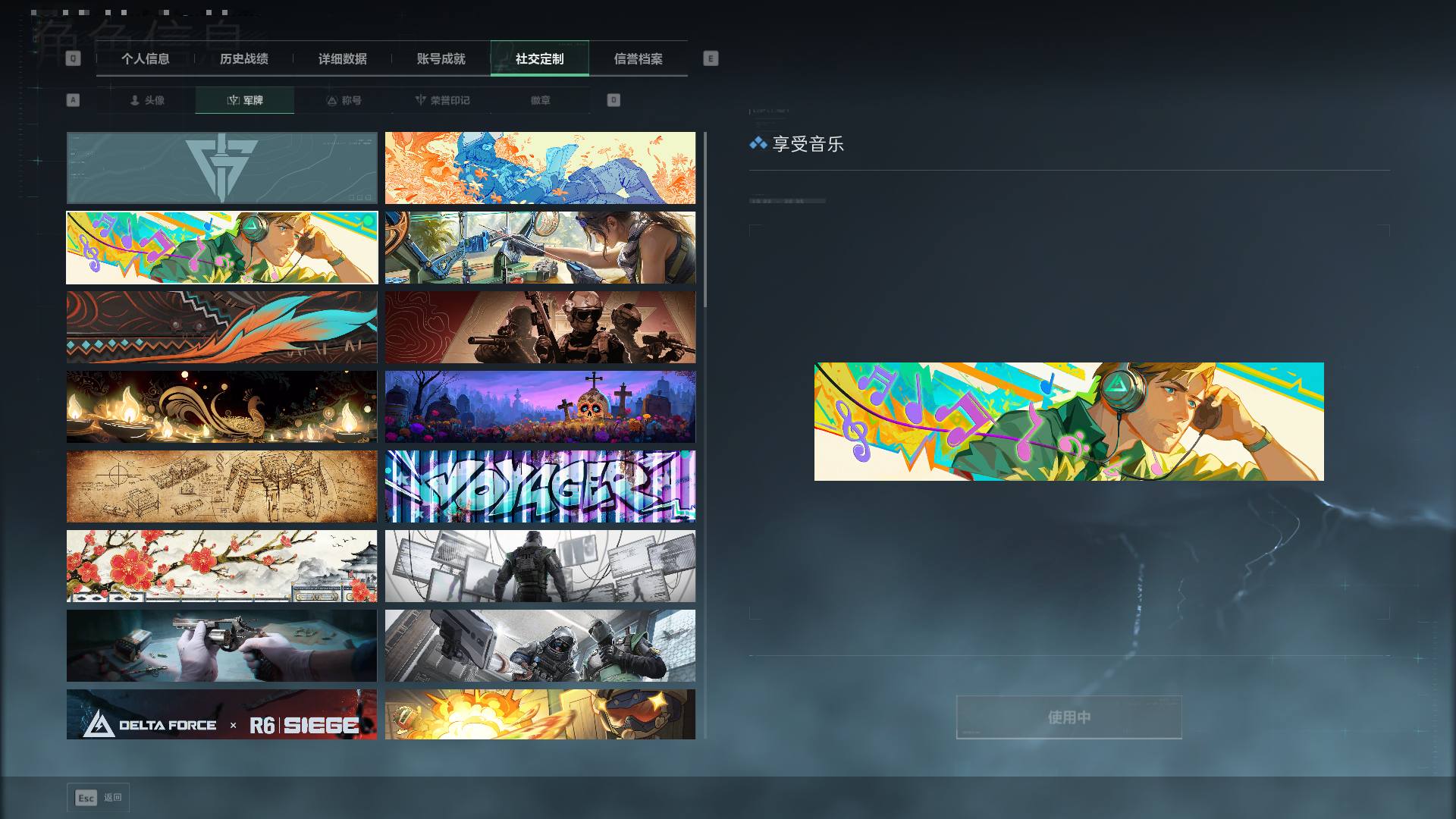Viewport: 1456px width, 819px height.
Task: Open the 信誉档案 tab
Action: pyautogui.click(x=639, y=58)
